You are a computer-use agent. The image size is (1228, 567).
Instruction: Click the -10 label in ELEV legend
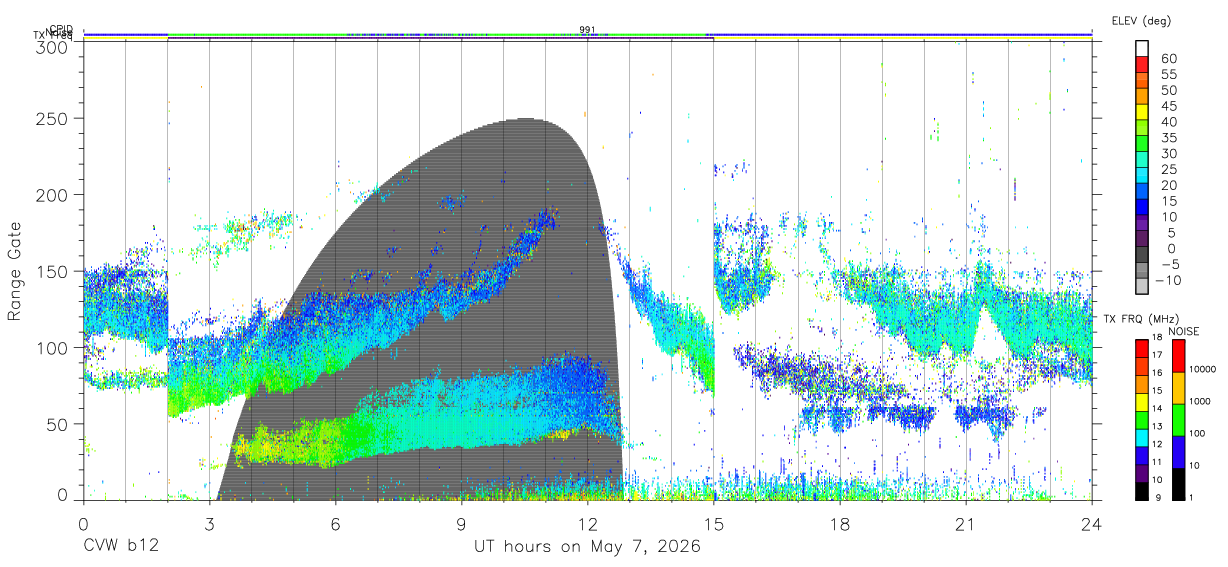click(x=1169, y=280)
